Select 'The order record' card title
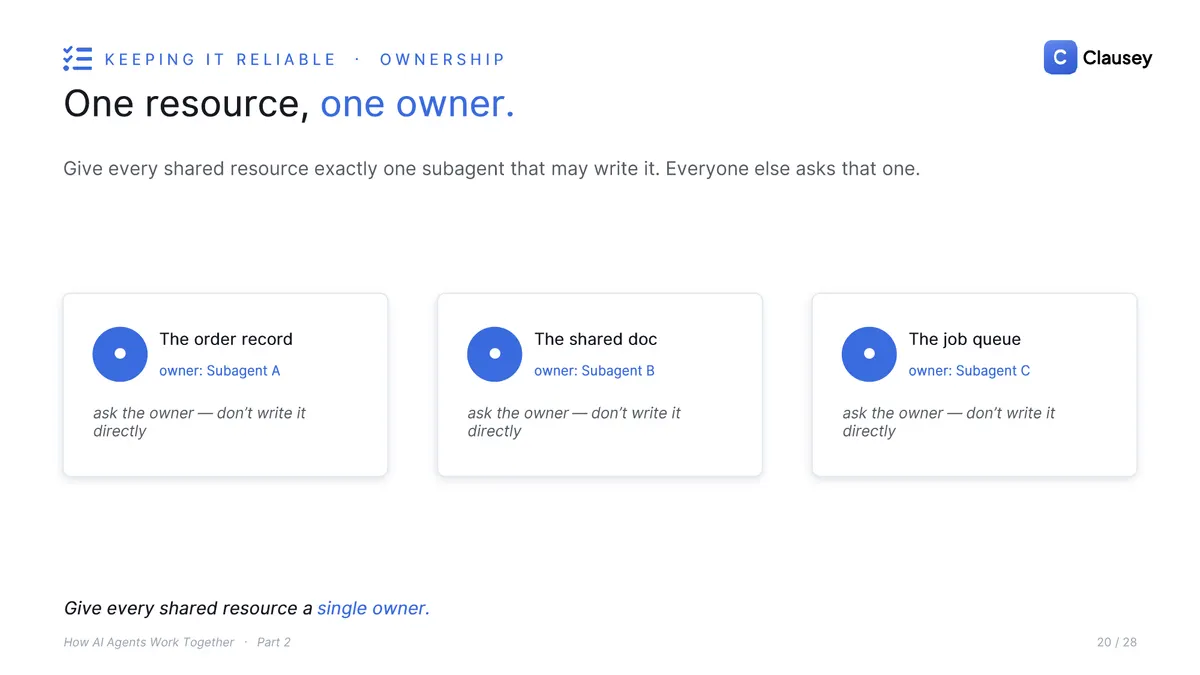This screenshot has width=1200, height=675. point(226,339)
